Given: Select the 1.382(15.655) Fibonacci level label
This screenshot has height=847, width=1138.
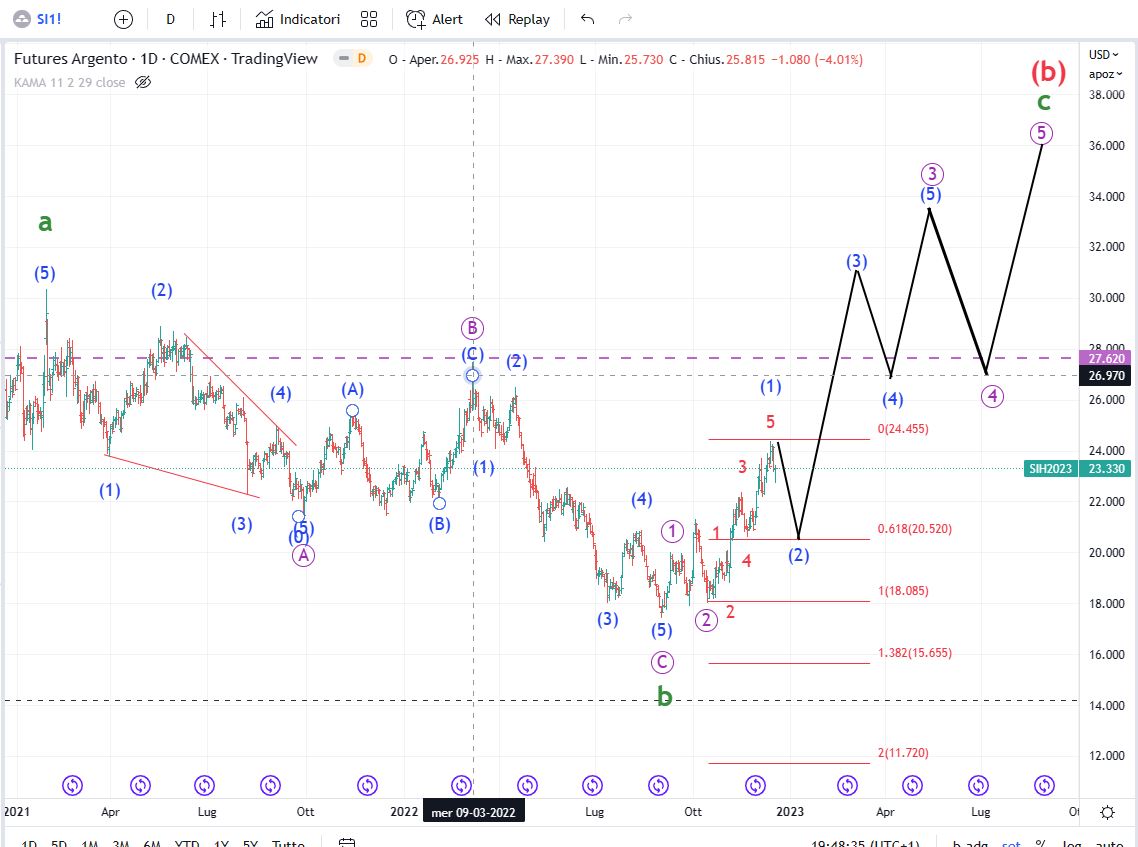Looking at the screenshot, I should pyautogui.click(x=914, y=653).
